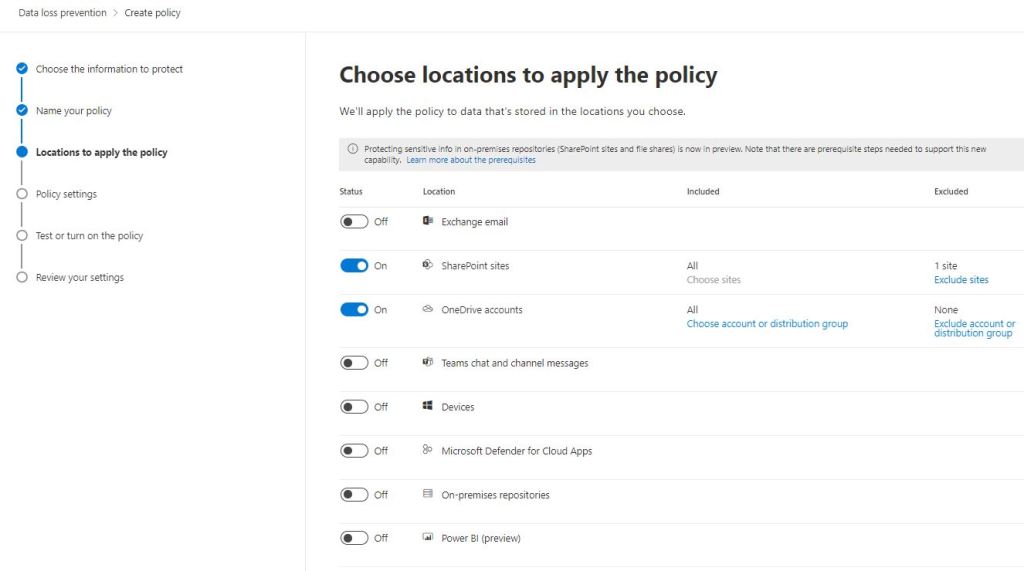Open the Exclude sites link
This screenshot has width=1024, height=571.
tap(961, 280)
